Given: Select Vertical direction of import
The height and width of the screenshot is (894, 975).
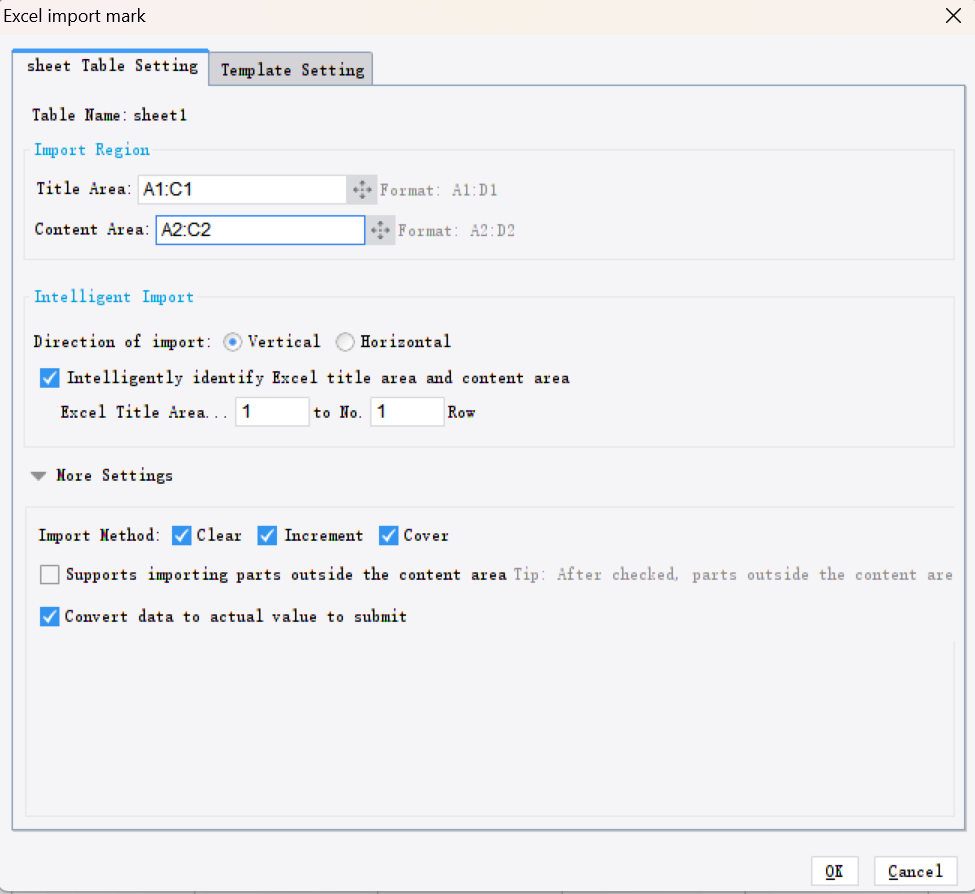Looking at the screenshot, I should pos(232,341).
